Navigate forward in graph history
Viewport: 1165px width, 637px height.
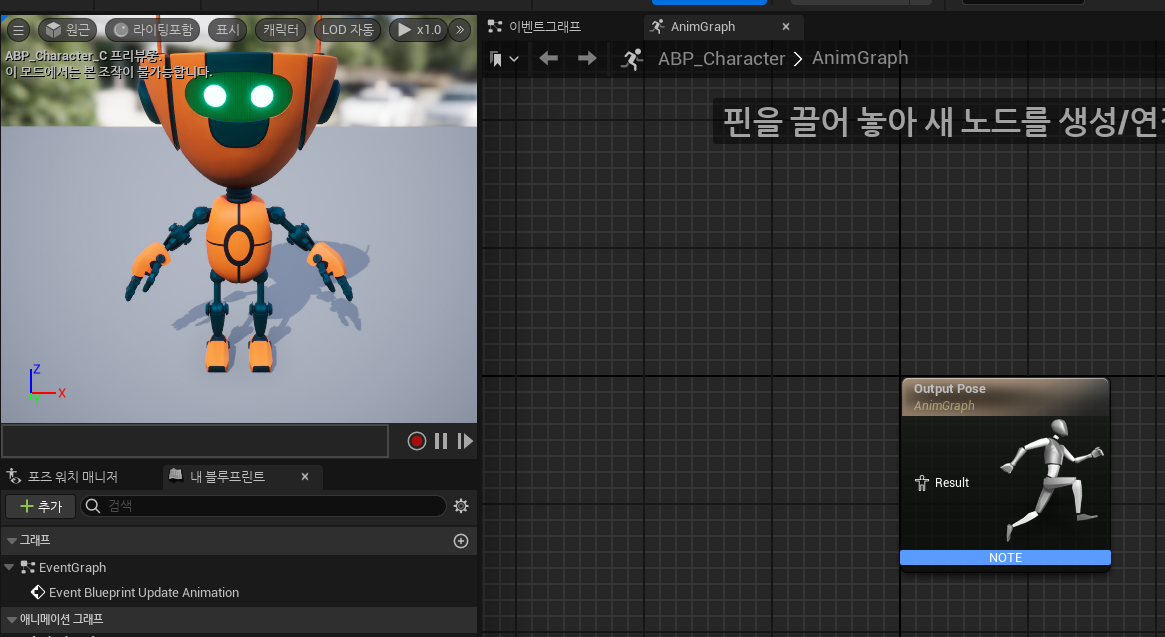pyautogui.click(x=587, y=58)
